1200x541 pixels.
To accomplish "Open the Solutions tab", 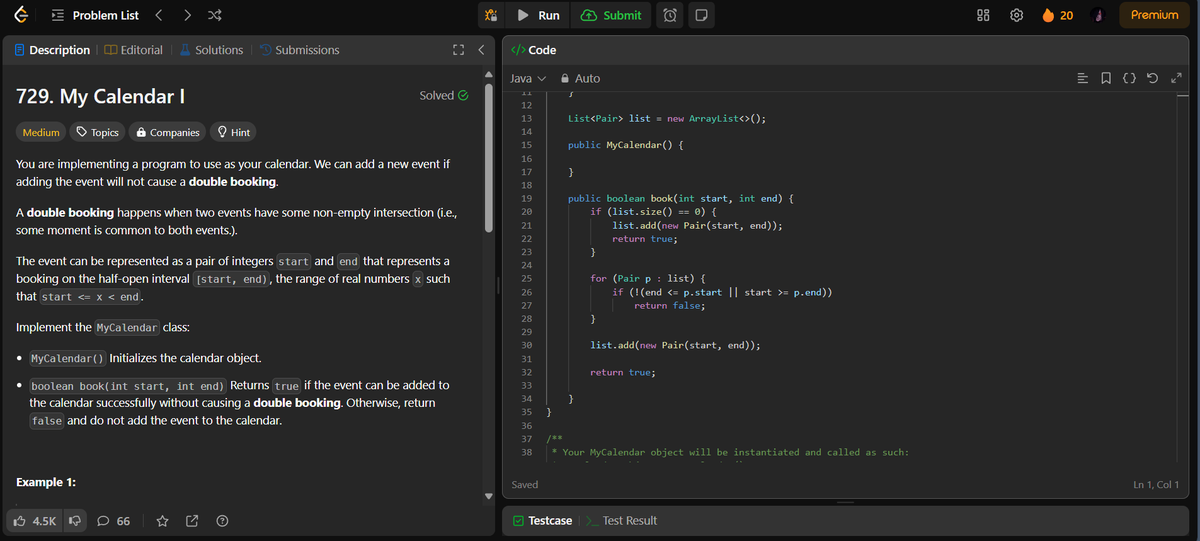I will (x=212, y=50).
